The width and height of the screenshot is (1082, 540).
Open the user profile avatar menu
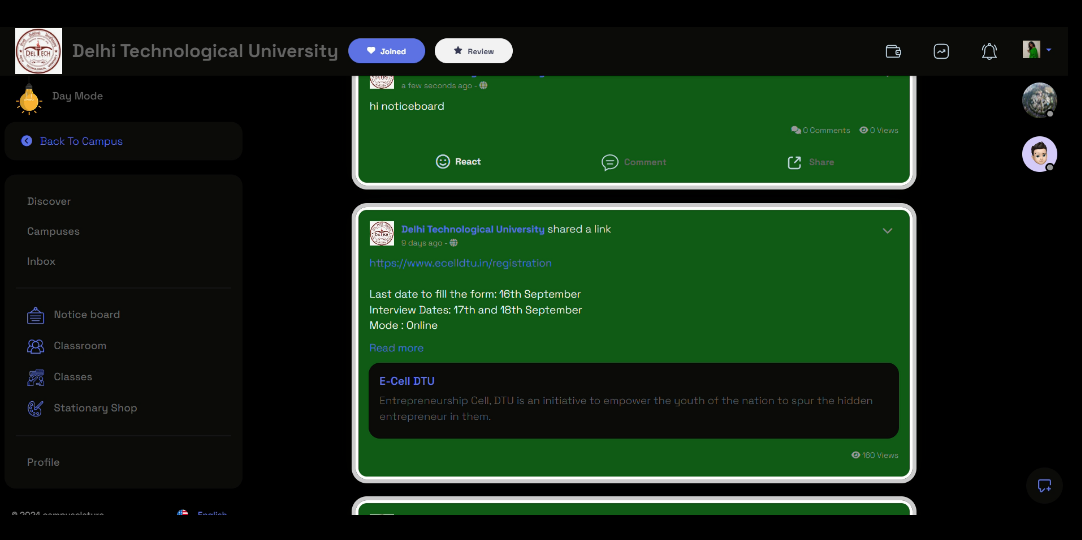1036,50
